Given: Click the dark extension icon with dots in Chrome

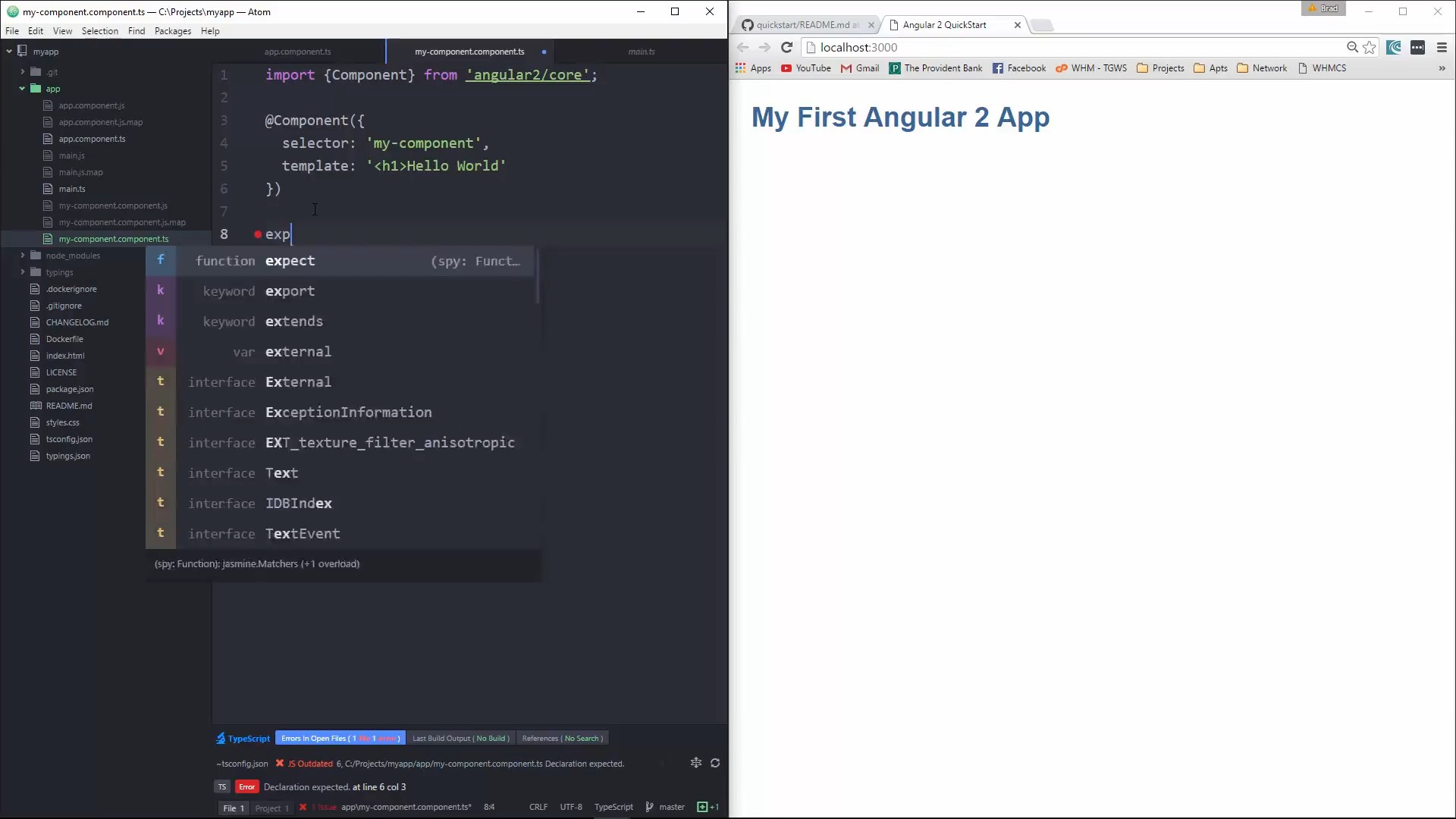Looking at the screenshot, I should pyautogui.click(x=1417, y=47).
